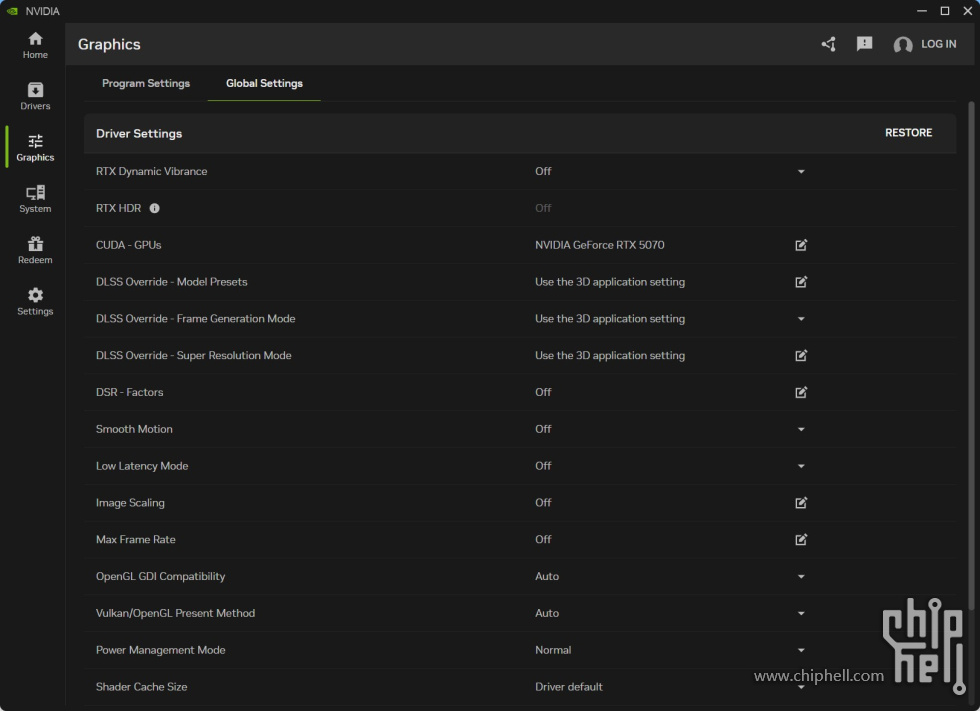The image size is (980, 711).
Task: Click the Max Frame Rate label
Action: (x=136, y=540)
